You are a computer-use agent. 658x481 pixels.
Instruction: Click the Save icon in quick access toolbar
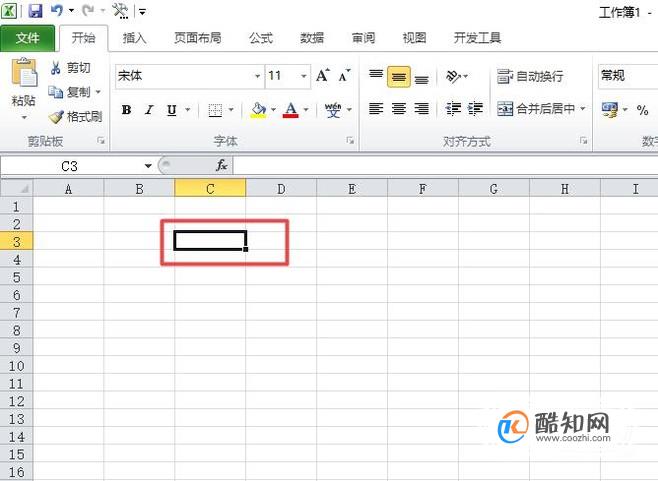35,10
